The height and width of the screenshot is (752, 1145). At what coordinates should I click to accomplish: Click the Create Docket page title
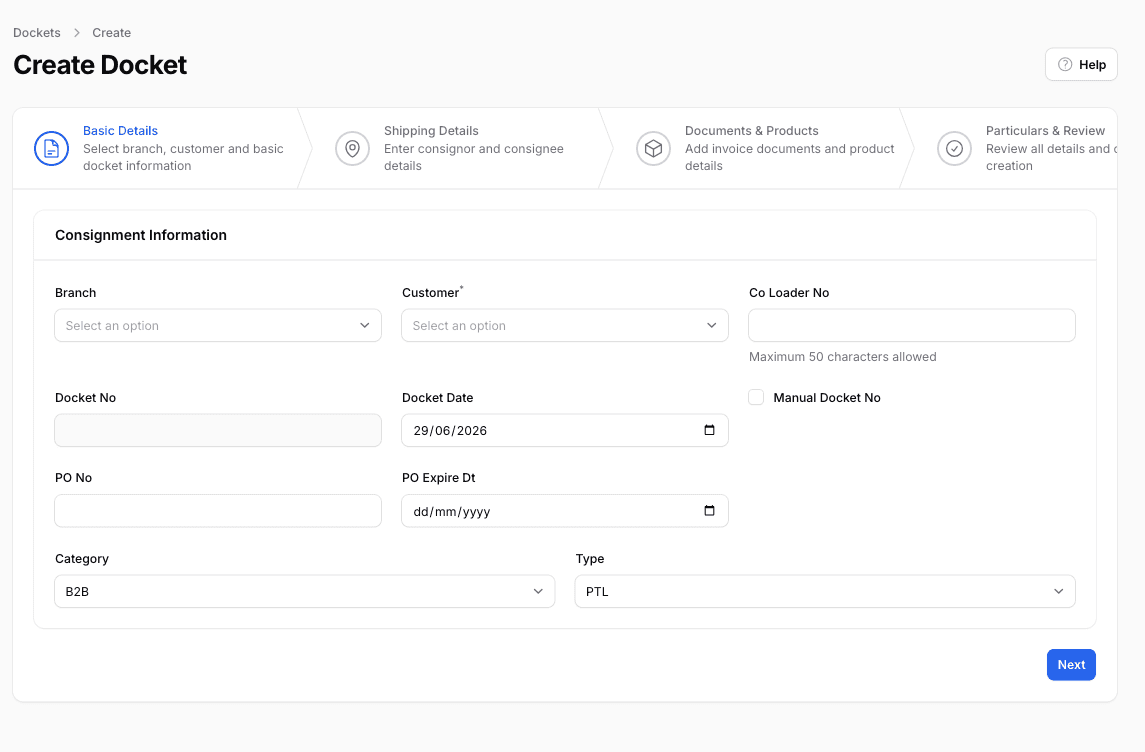pyautogui.click(x=100, y=65)
